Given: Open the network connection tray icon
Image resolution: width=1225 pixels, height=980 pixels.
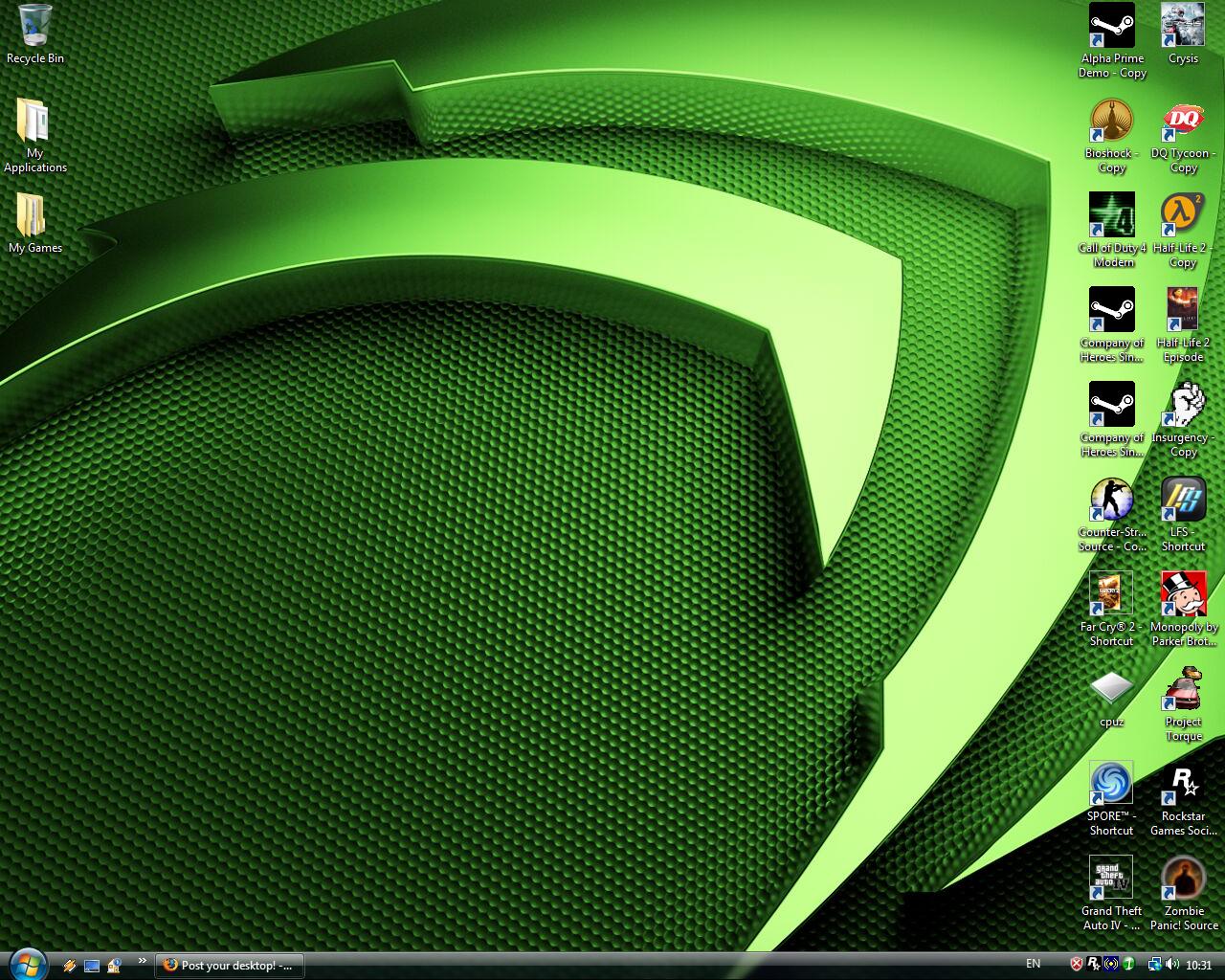Looking at the screenshot, I should click(x=1154, y=965).
